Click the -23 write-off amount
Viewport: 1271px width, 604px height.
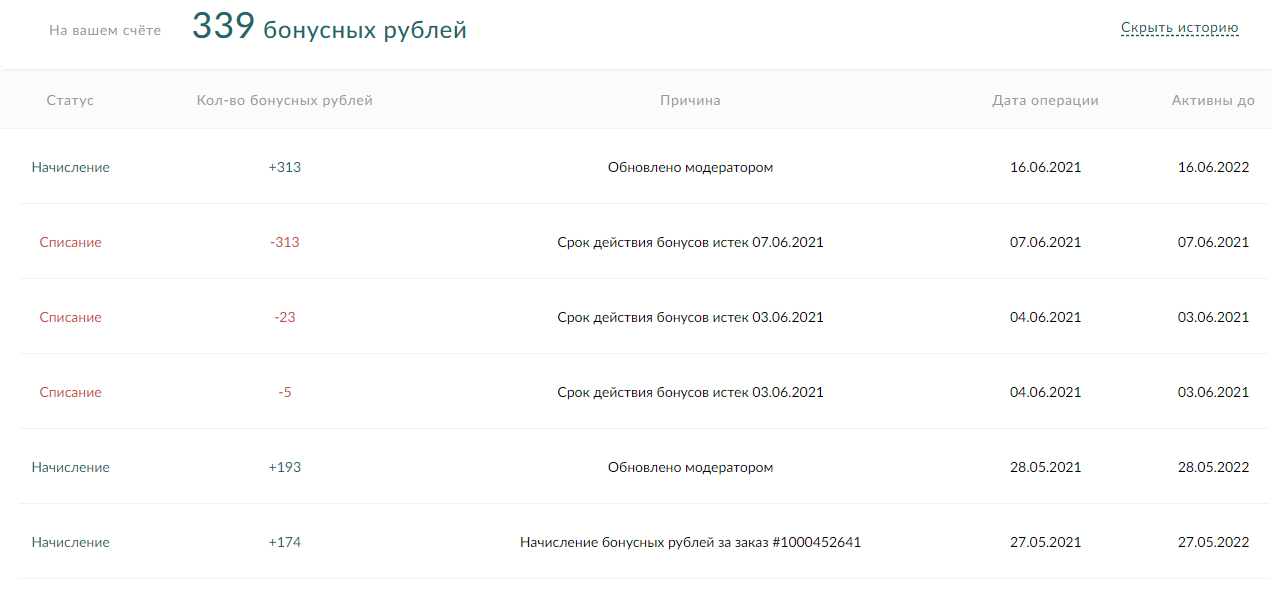[x=285, y=317]
